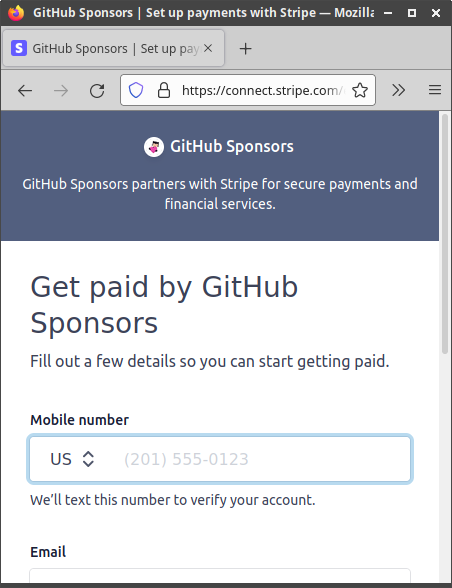Open the Firefox hamburger menu
Image resolution: width=452 pixels, height=588 pixels.
pos(435,90)
